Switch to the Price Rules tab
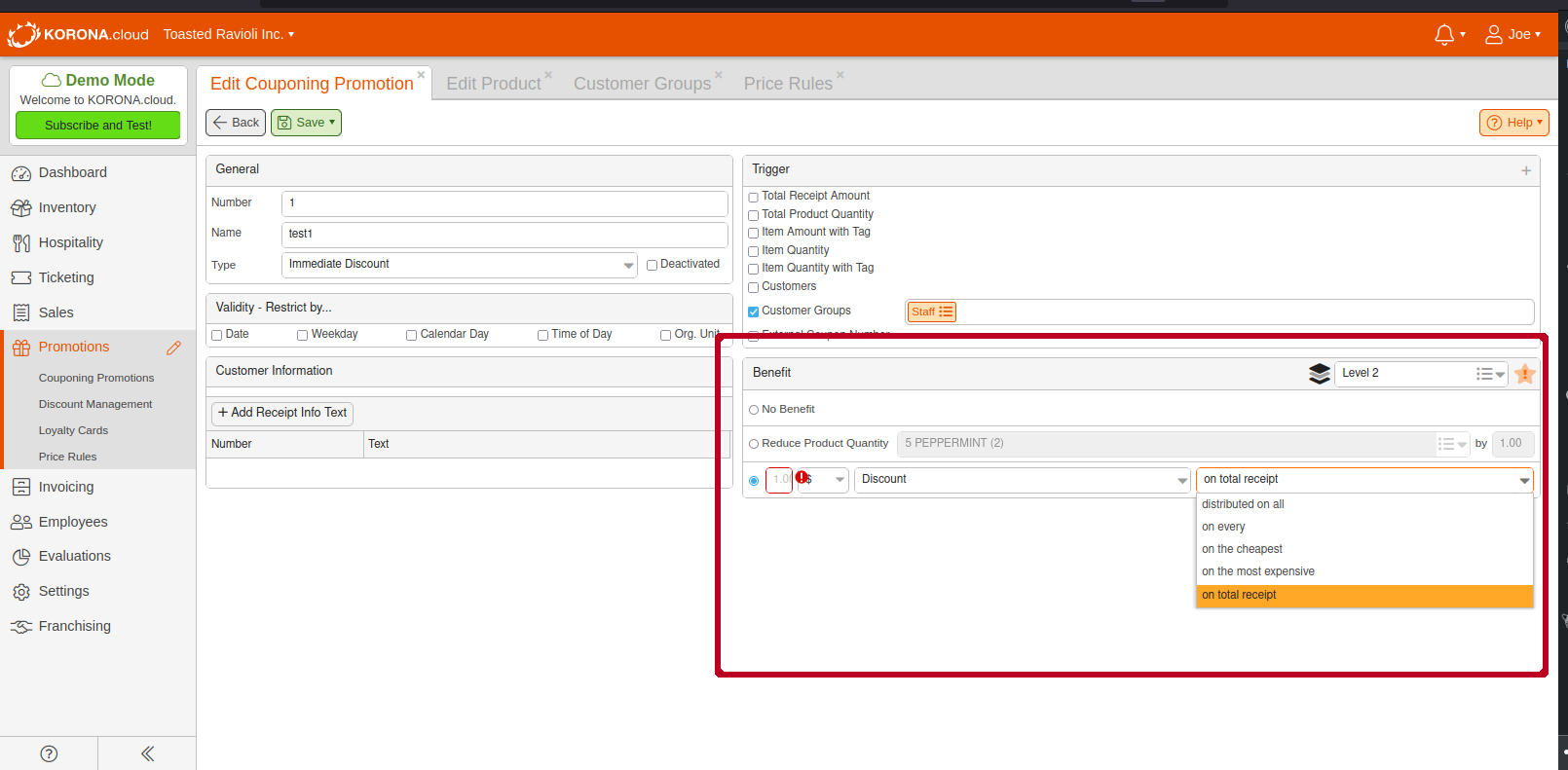Screen dimensions: 1568x770 point(788,84)
